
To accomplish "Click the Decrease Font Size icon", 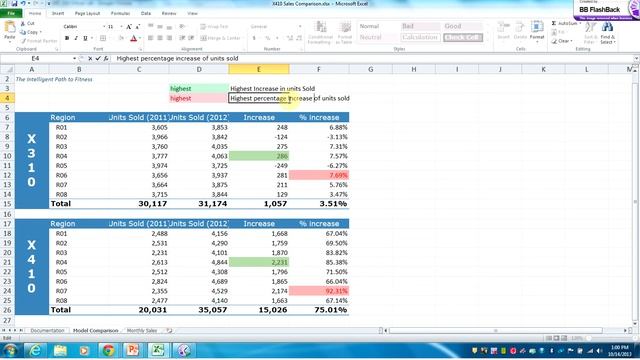I will pyautogui.click(x=138, y=27).
